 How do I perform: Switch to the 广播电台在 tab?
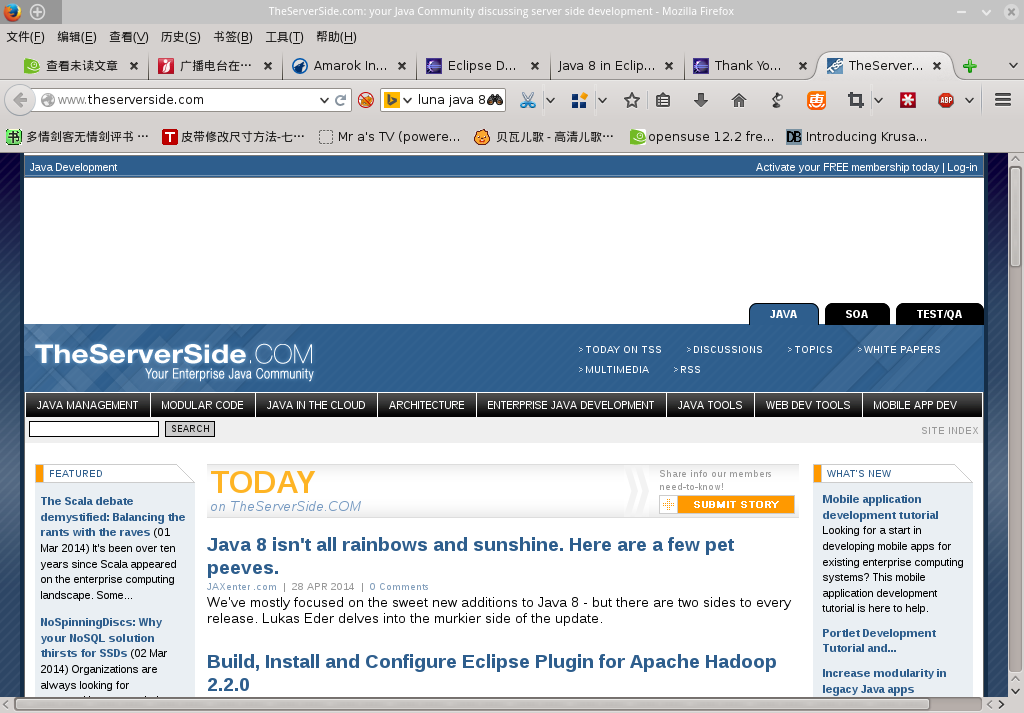pos(214,66)
